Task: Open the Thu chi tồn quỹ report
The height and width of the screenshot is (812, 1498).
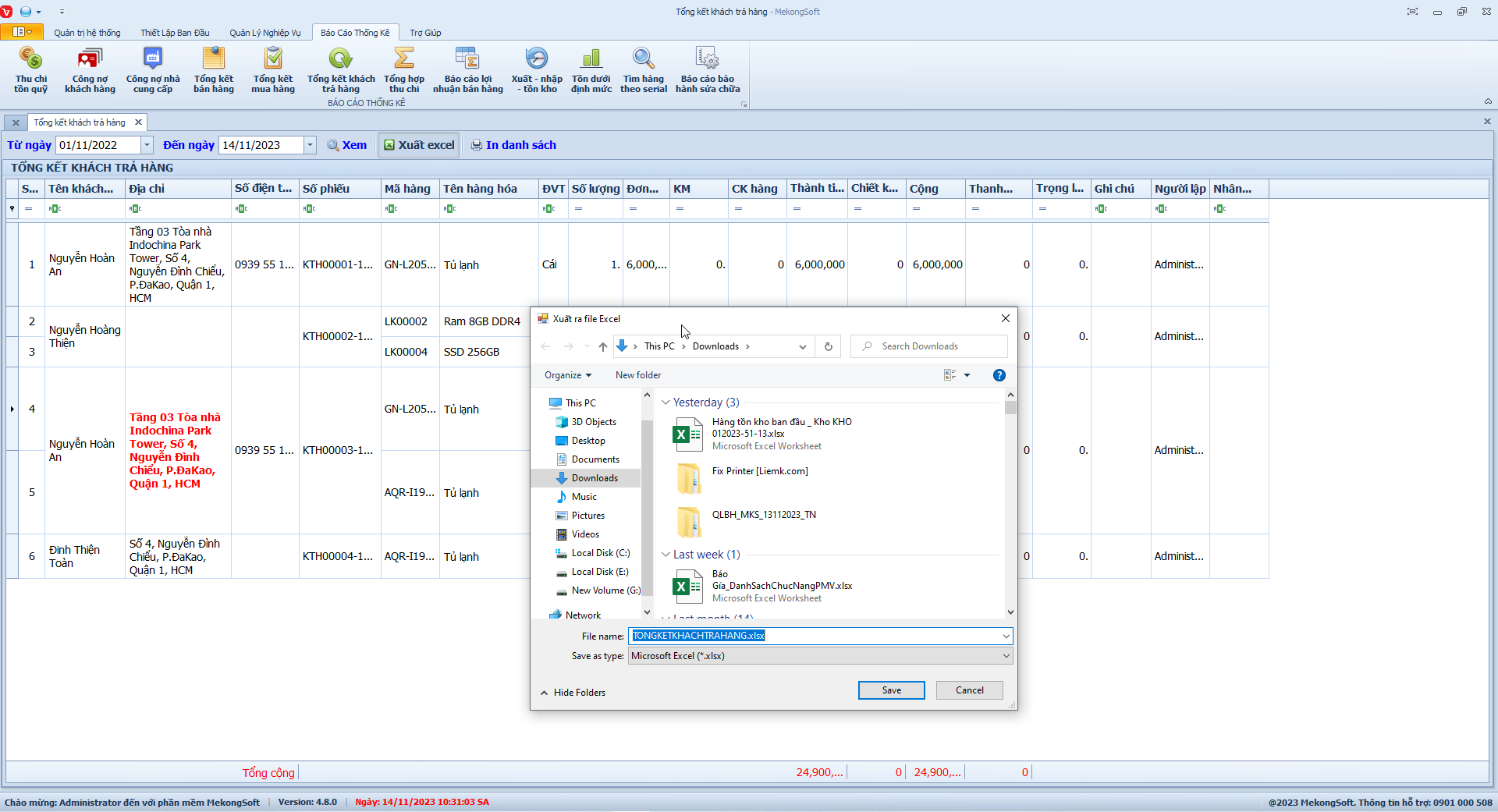Action: pos(31,69)
